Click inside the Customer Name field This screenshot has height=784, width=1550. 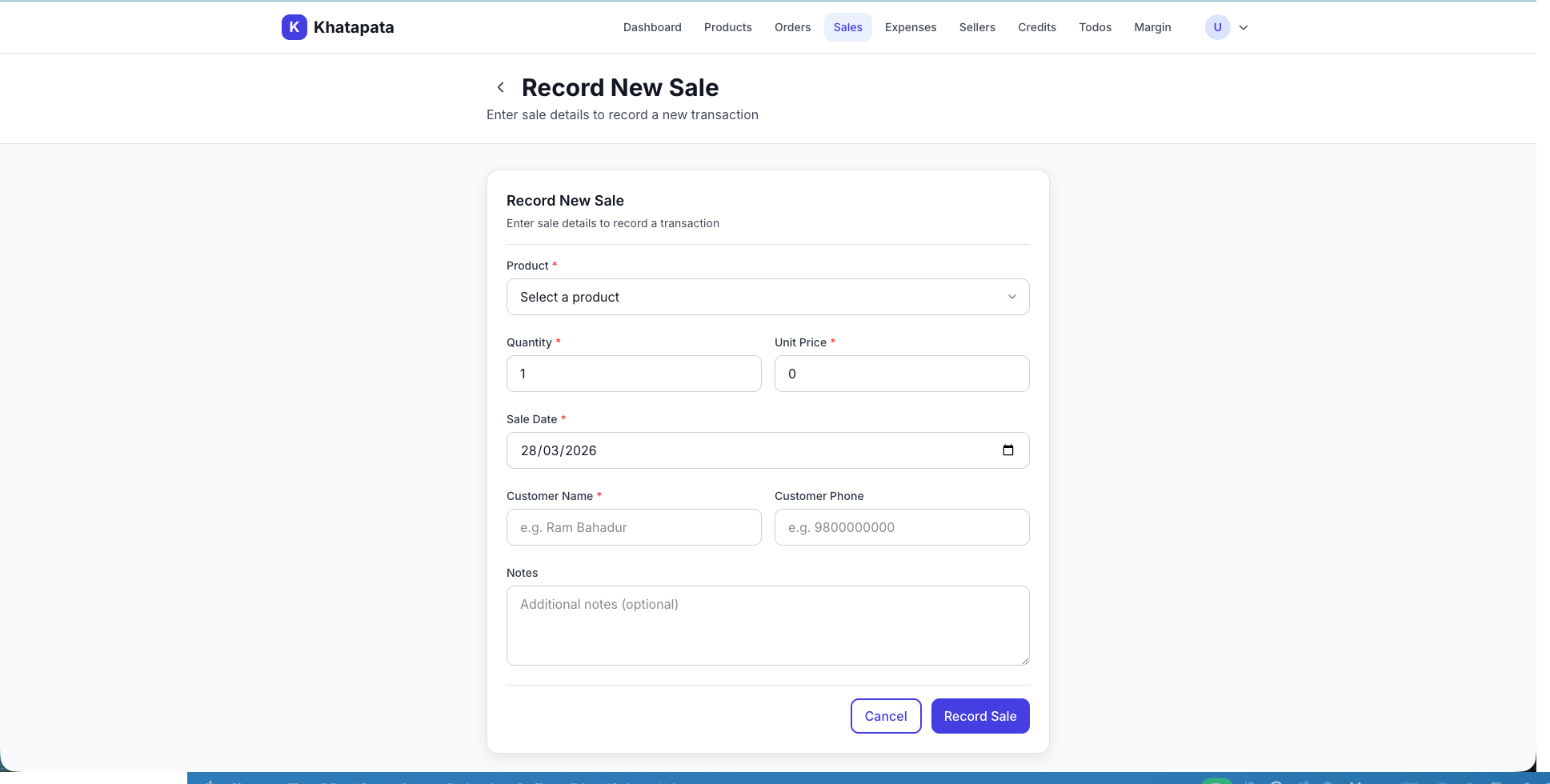point(634,527)
